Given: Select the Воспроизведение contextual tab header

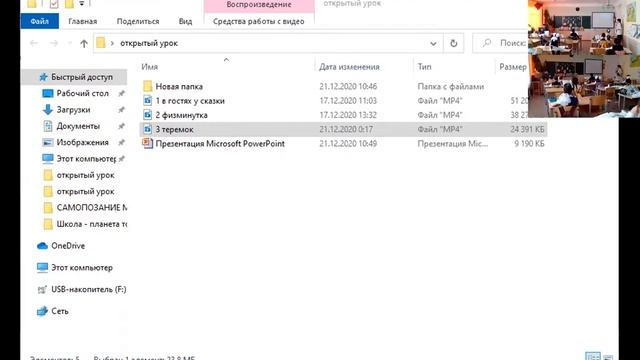Looking at the screenshot, I should click(259, 5).
